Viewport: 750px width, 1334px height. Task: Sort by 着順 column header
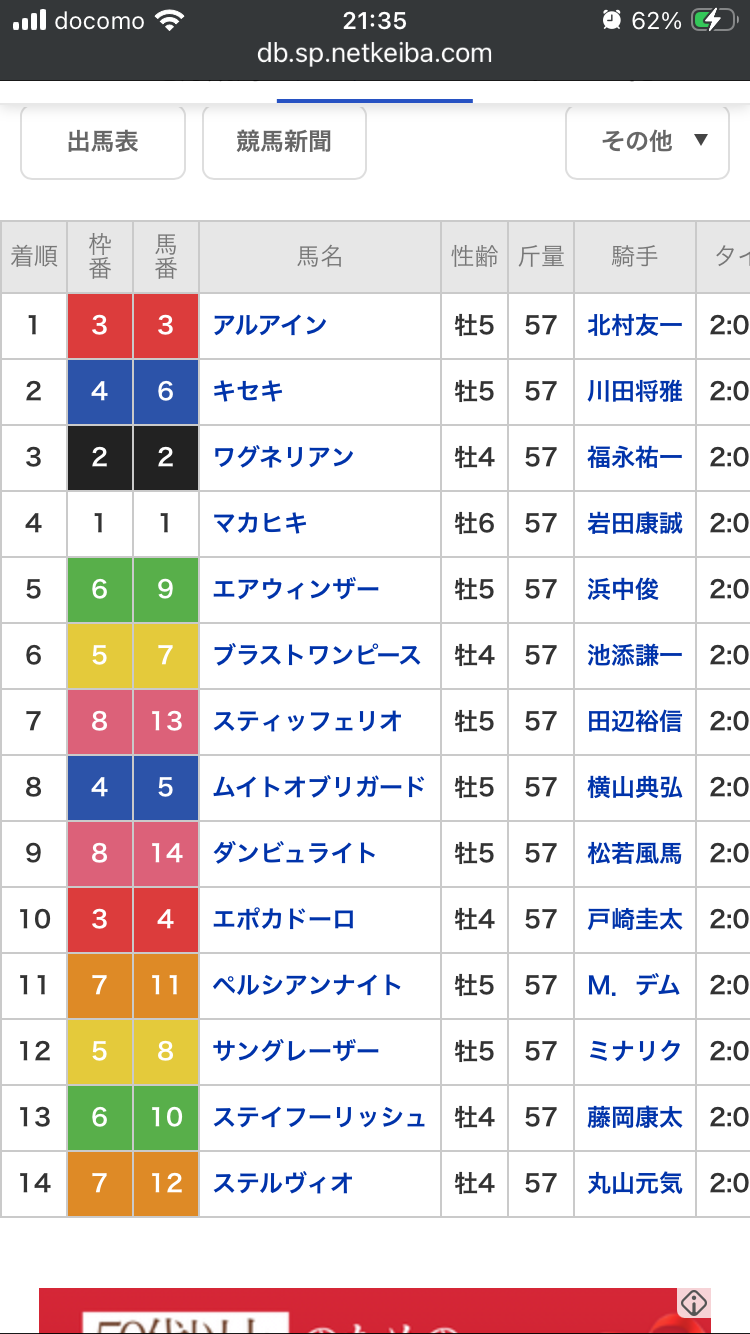tap(34, 257)
